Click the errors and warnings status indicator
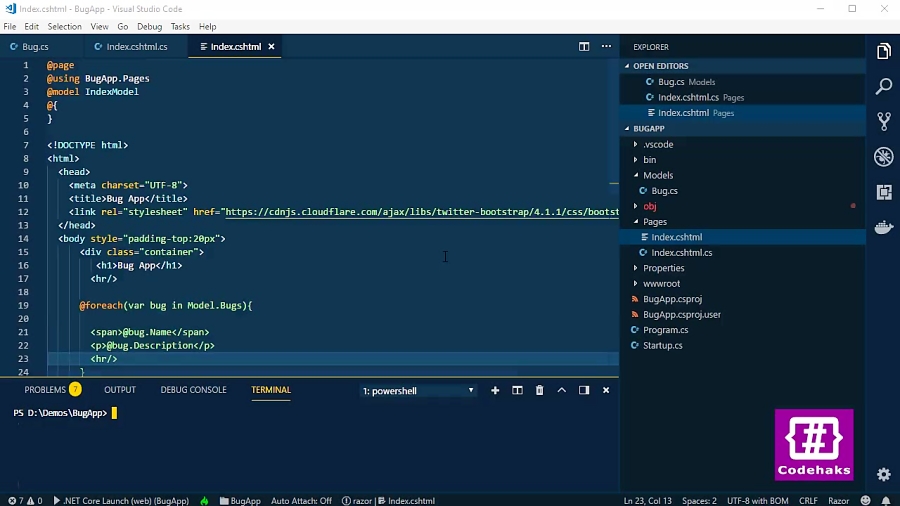Viewport: 900px width, 506px height. pyautogui.click(x=25, y=500)
